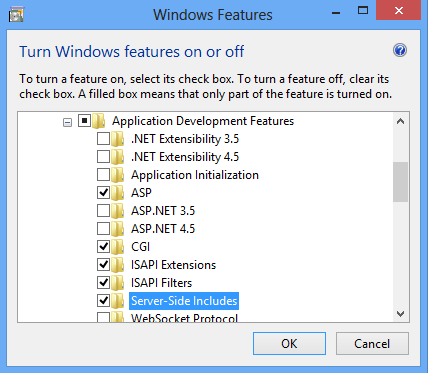Enable the .NET Extensibility 4.5 checkbox
428x373 pixels.
click(x=103, y=157)
